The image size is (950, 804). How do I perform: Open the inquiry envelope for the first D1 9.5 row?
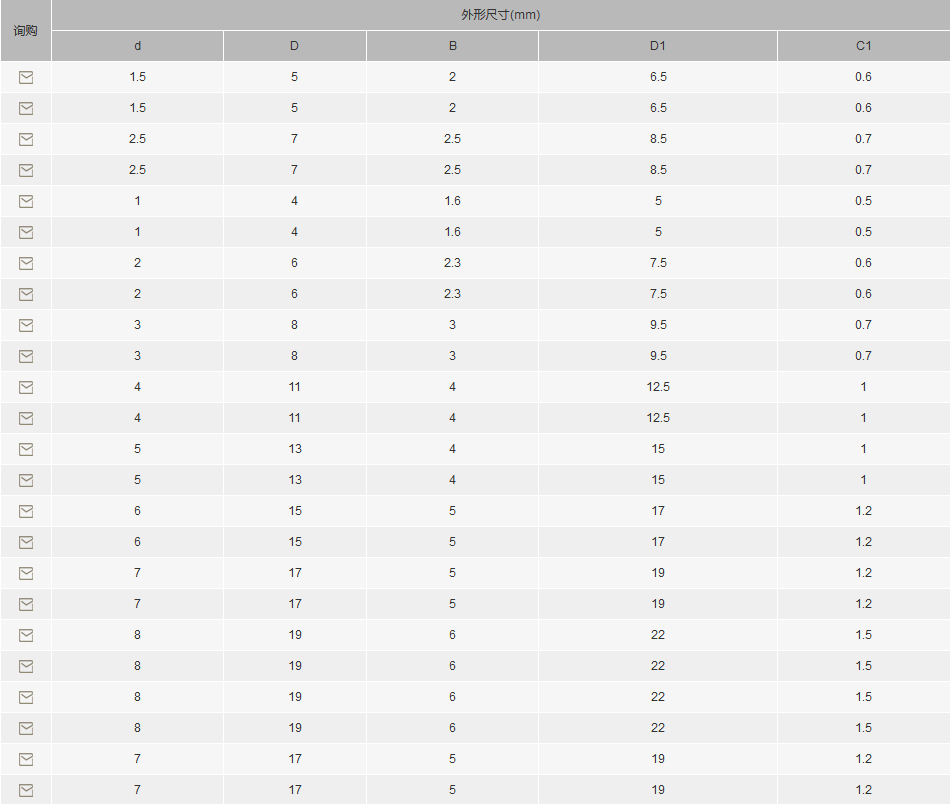(26, 325)
